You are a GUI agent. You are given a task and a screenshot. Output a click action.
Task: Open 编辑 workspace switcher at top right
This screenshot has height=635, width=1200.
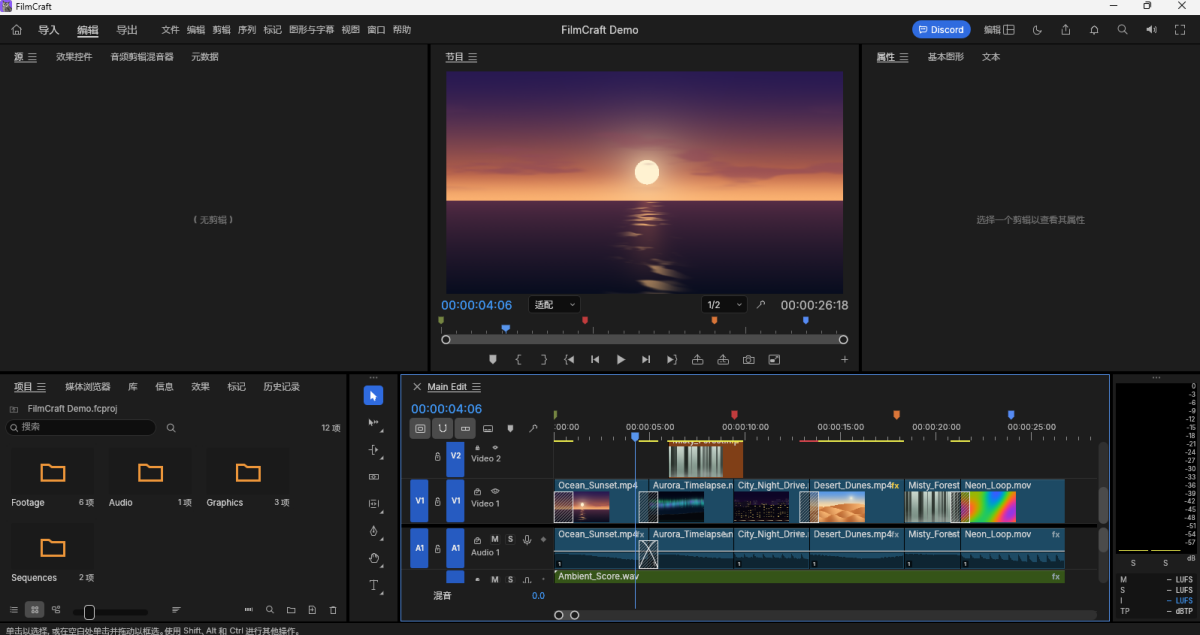pos(999,30)
